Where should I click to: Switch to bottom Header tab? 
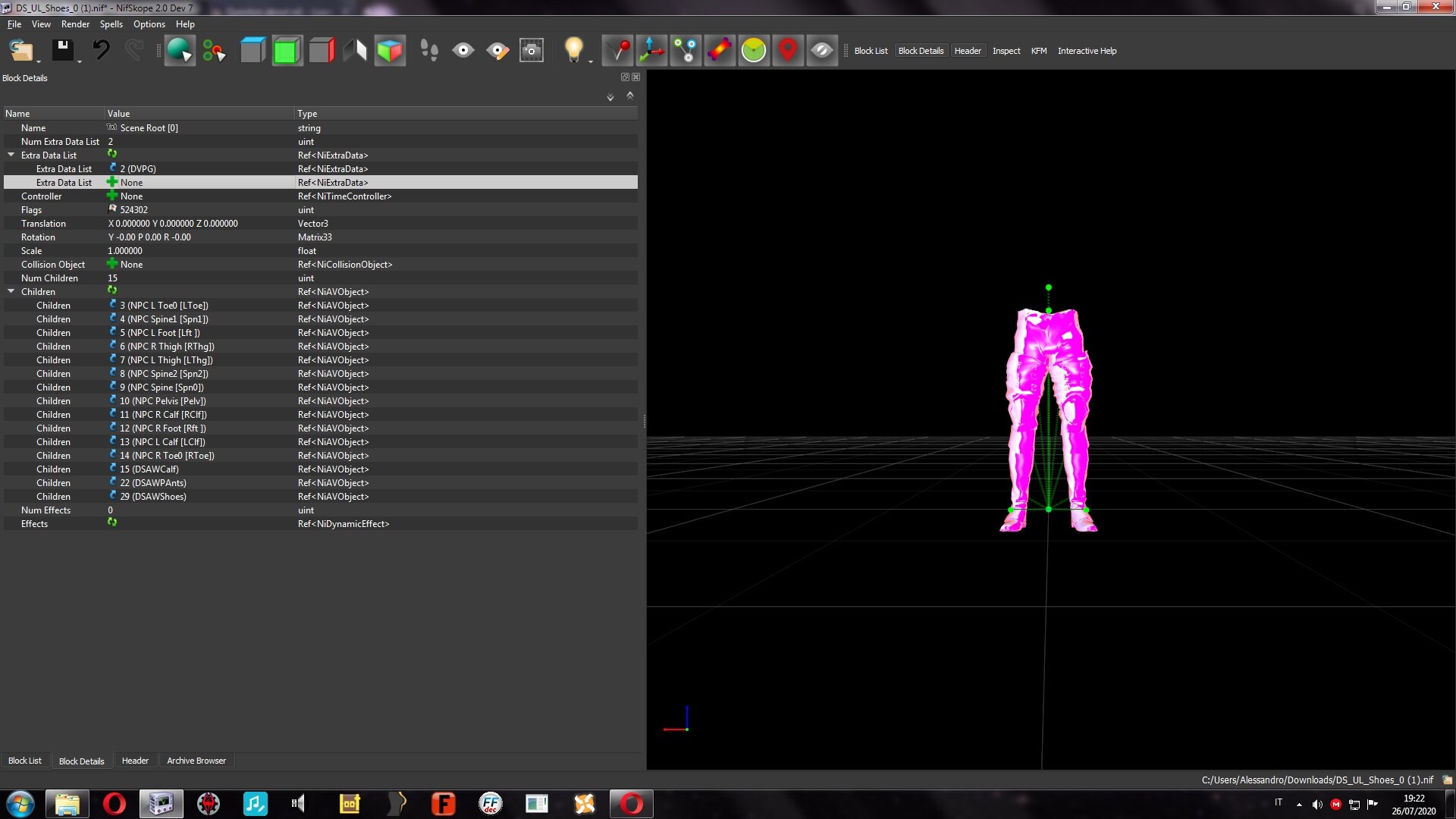coord(135,761)
